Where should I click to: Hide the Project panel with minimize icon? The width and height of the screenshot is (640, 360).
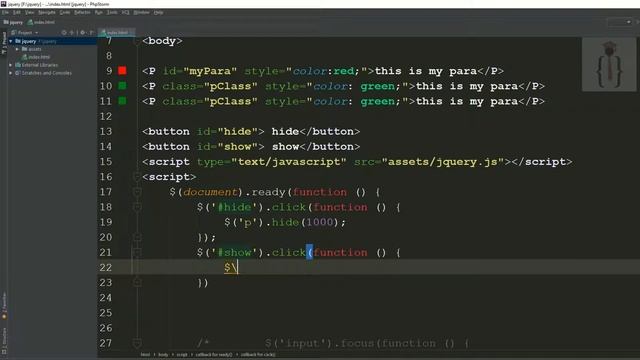91,33
